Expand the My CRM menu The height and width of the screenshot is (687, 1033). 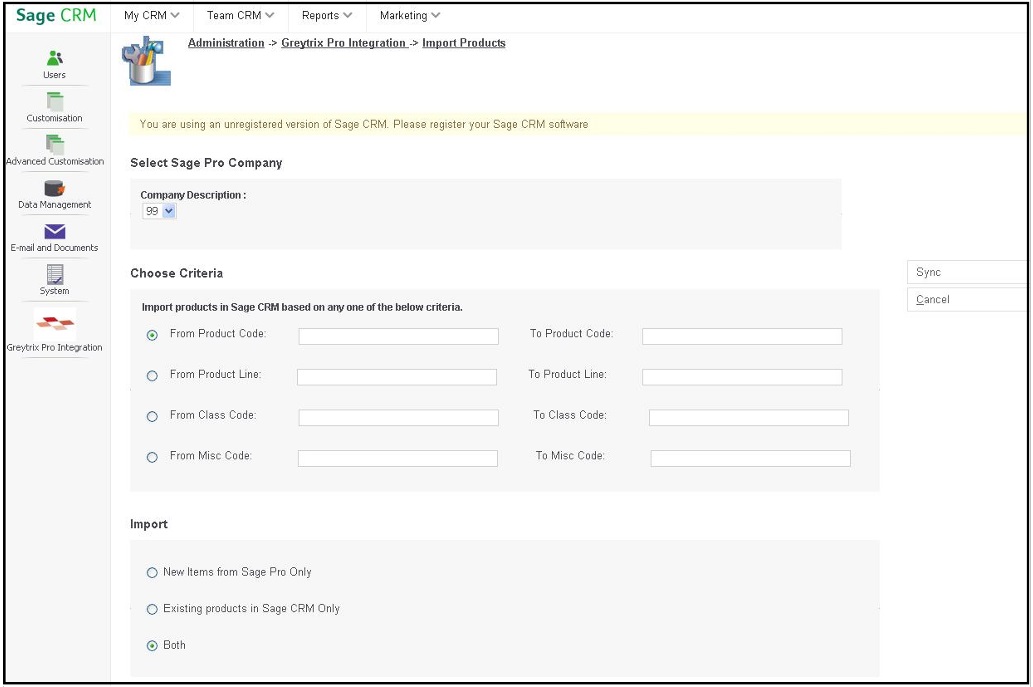pyautogui.click(x=152, y=15)
